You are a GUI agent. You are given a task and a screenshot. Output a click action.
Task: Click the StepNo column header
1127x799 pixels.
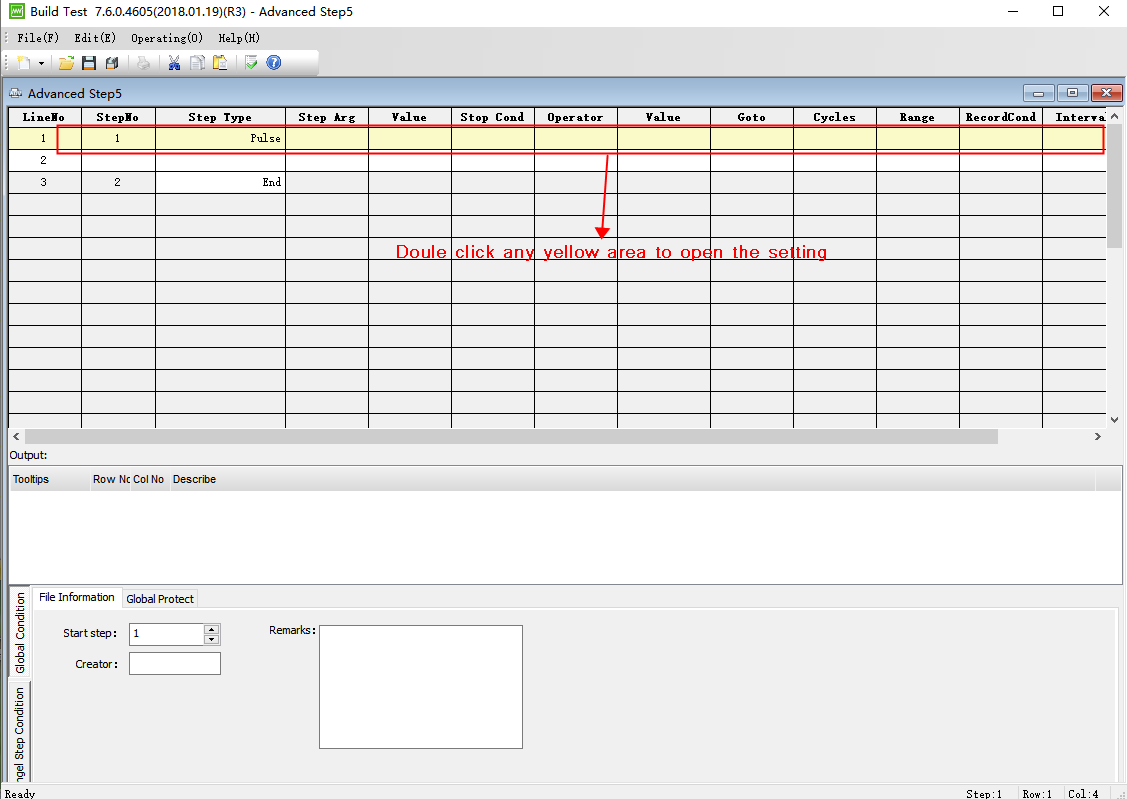pos(118,117)
